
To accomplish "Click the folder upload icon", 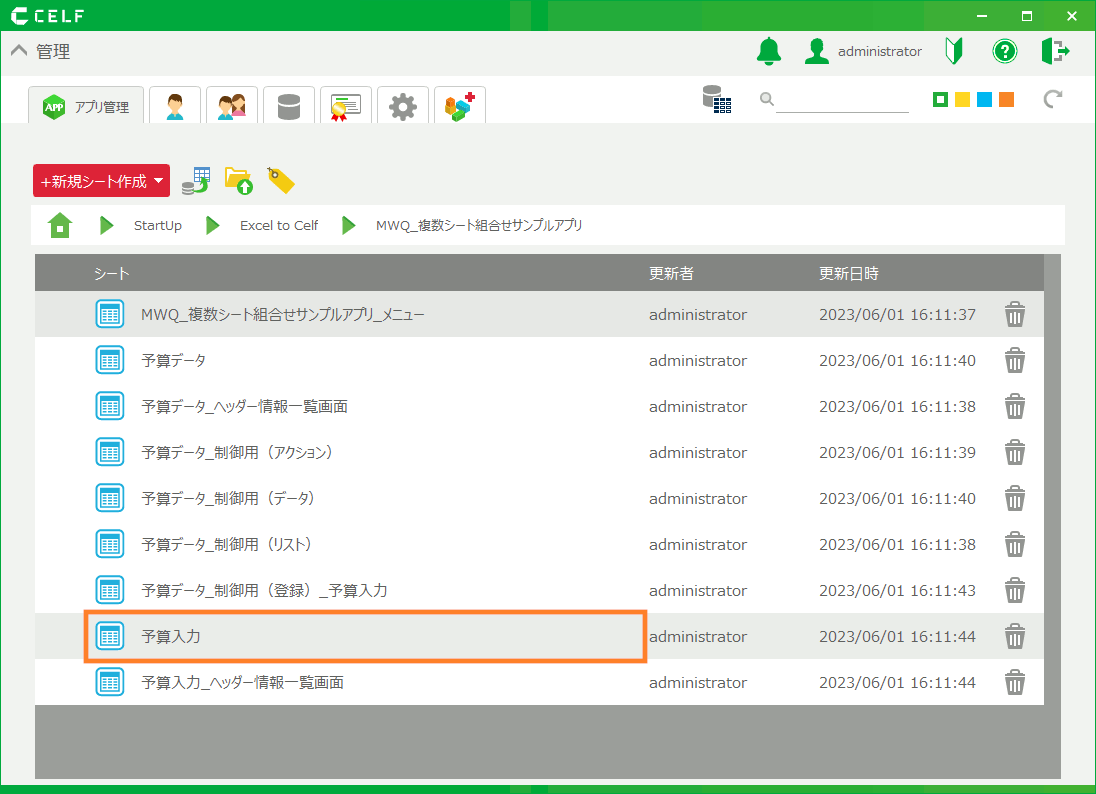I will (238, 180).
